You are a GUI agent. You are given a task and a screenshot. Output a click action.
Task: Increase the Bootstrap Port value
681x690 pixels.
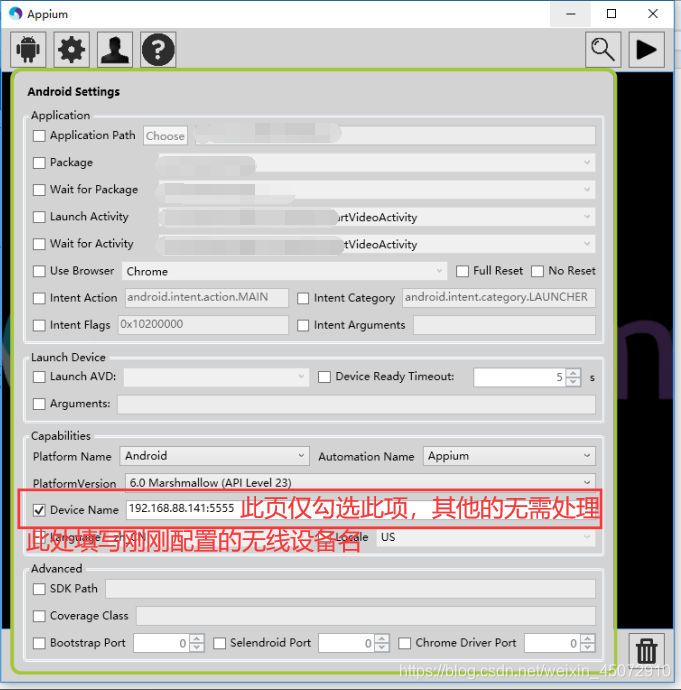point(197,639)
